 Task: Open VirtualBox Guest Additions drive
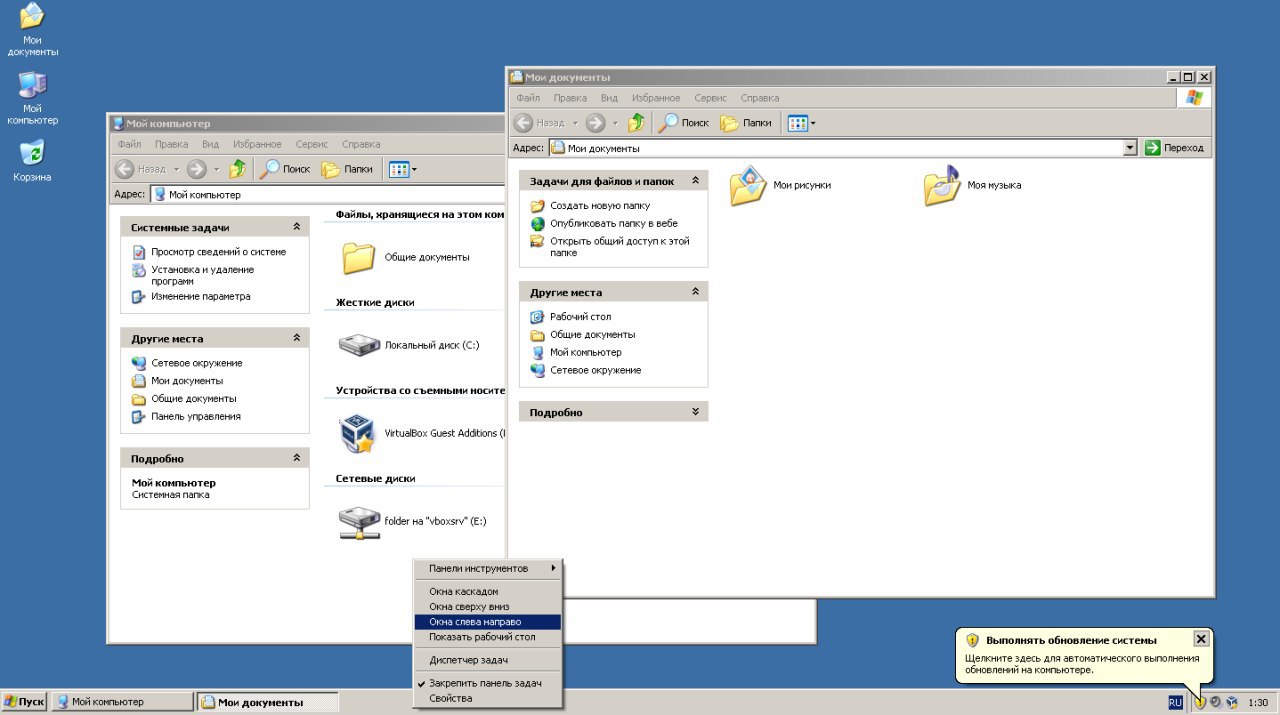(422, 433)
